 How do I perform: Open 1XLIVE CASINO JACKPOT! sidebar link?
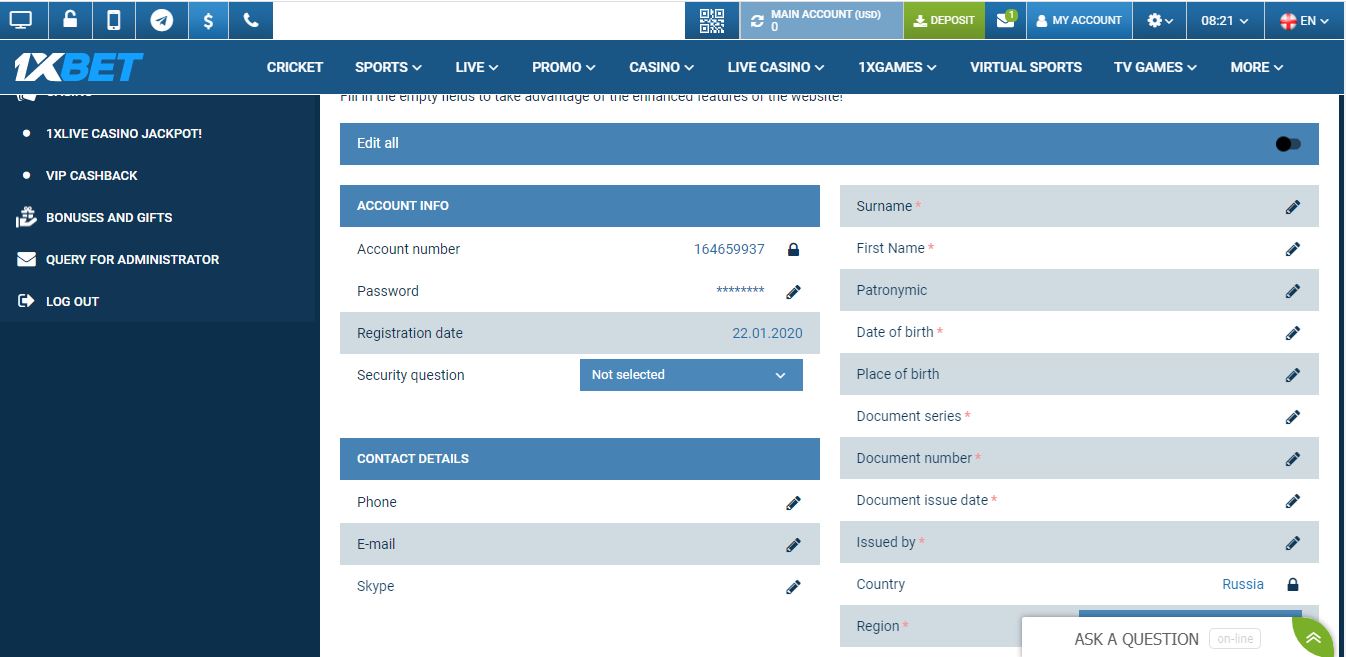(124, 133)
